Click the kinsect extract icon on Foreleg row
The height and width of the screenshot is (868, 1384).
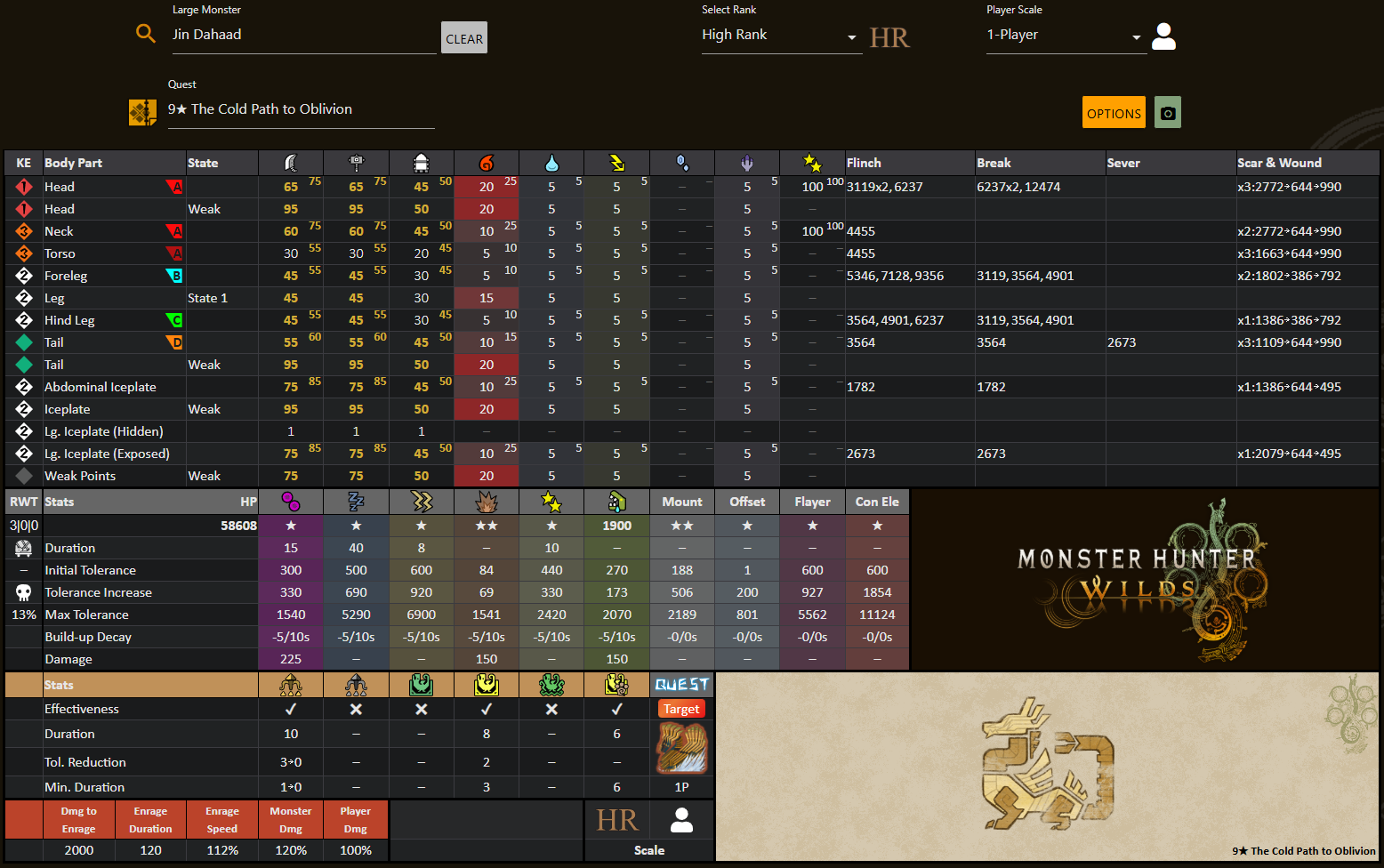pos(24,276)
